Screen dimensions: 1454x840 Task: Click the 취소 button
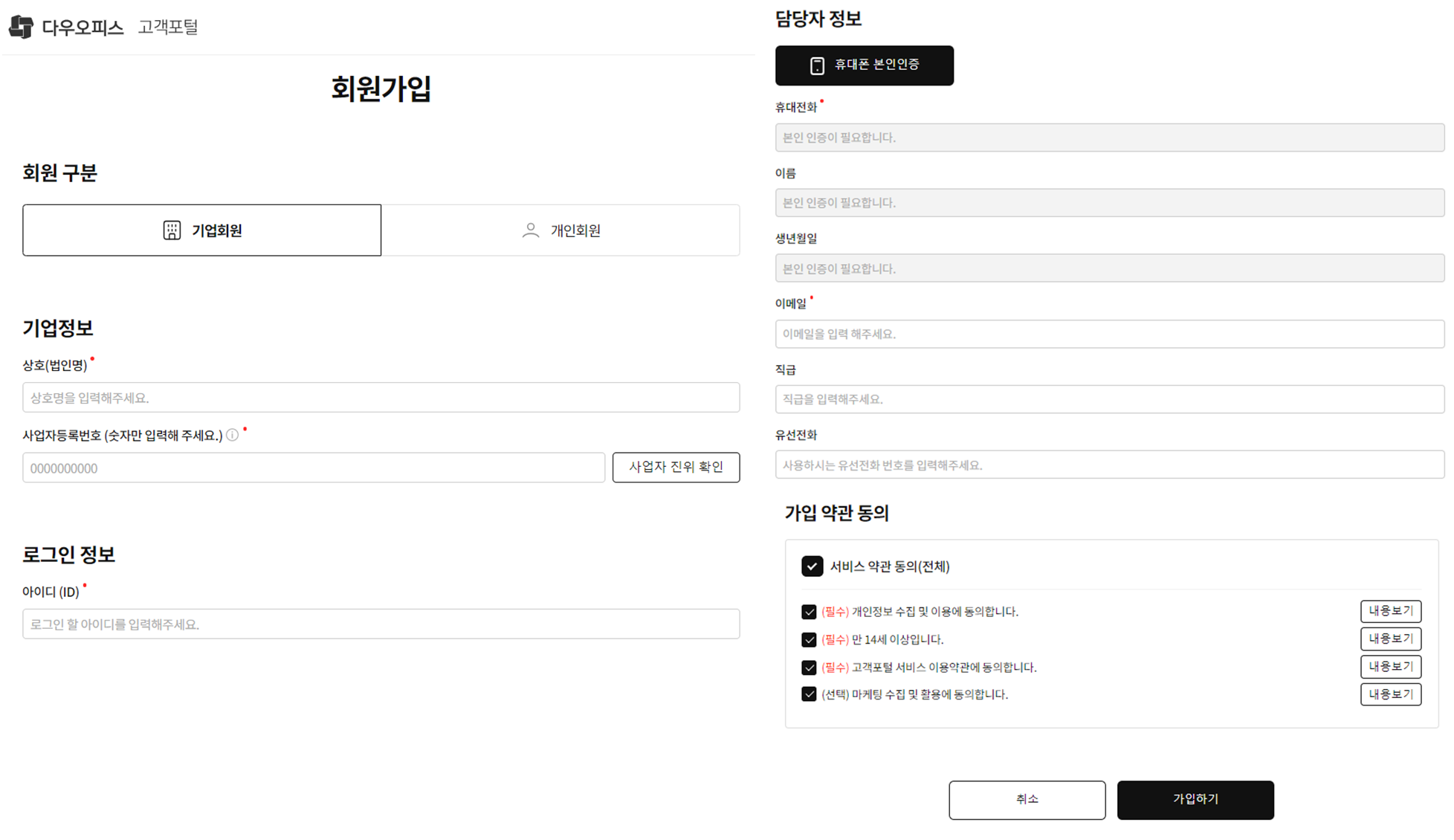(1027, 800)
